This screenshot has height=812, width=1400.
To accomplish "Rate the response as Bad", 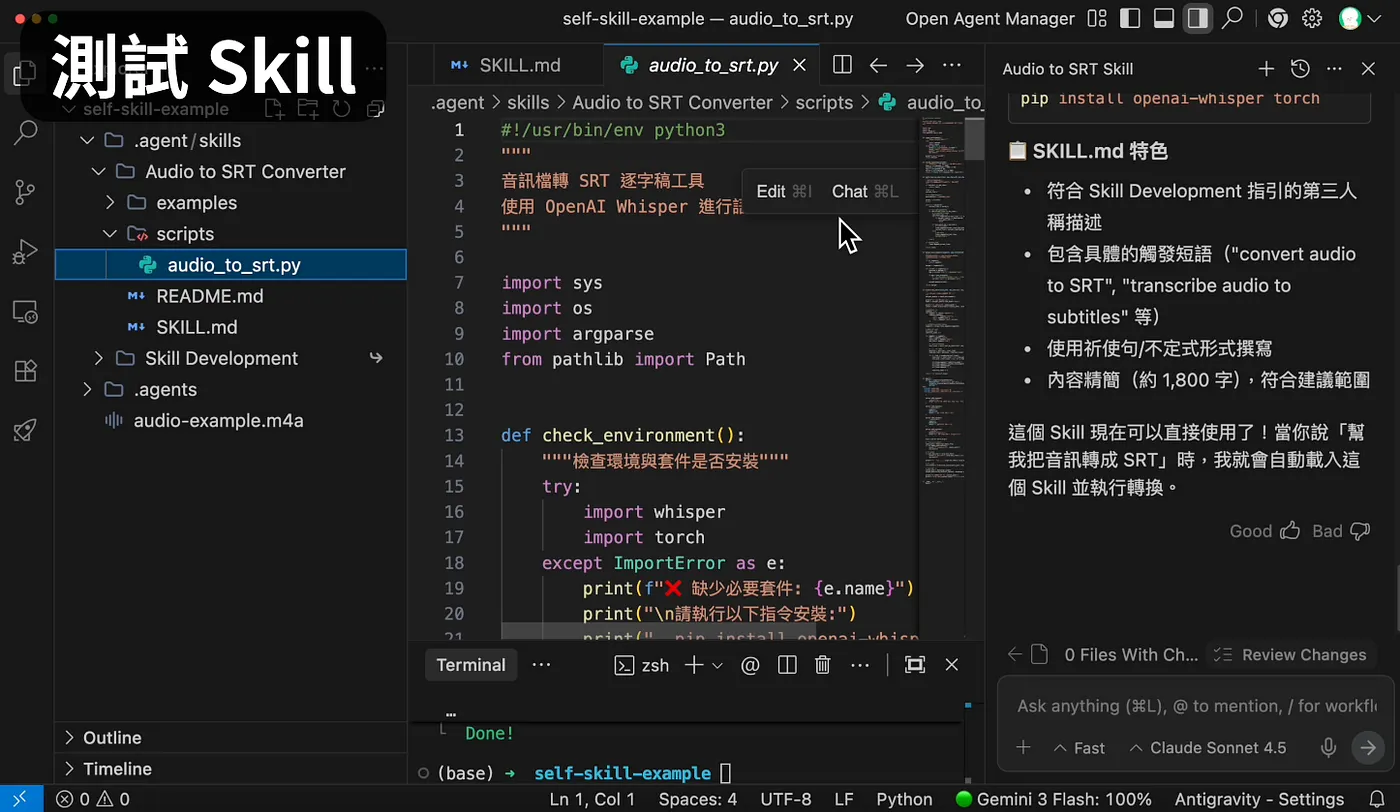I will tap(1341, 531).
